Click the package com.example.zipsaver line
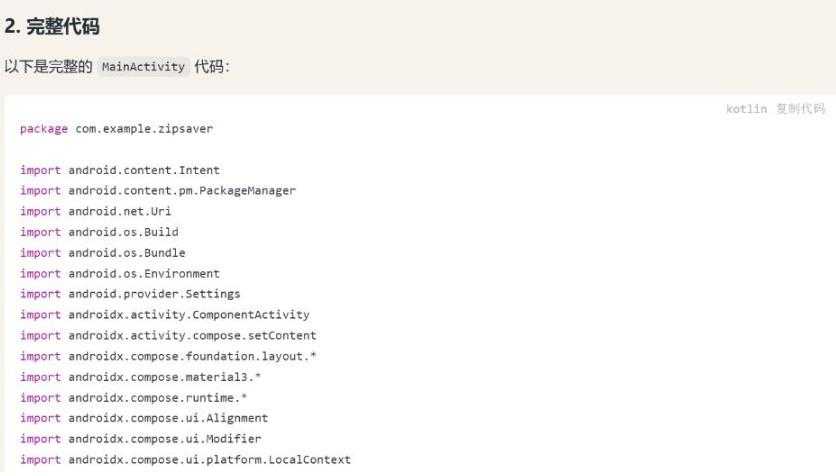 [x=116, y=129]
